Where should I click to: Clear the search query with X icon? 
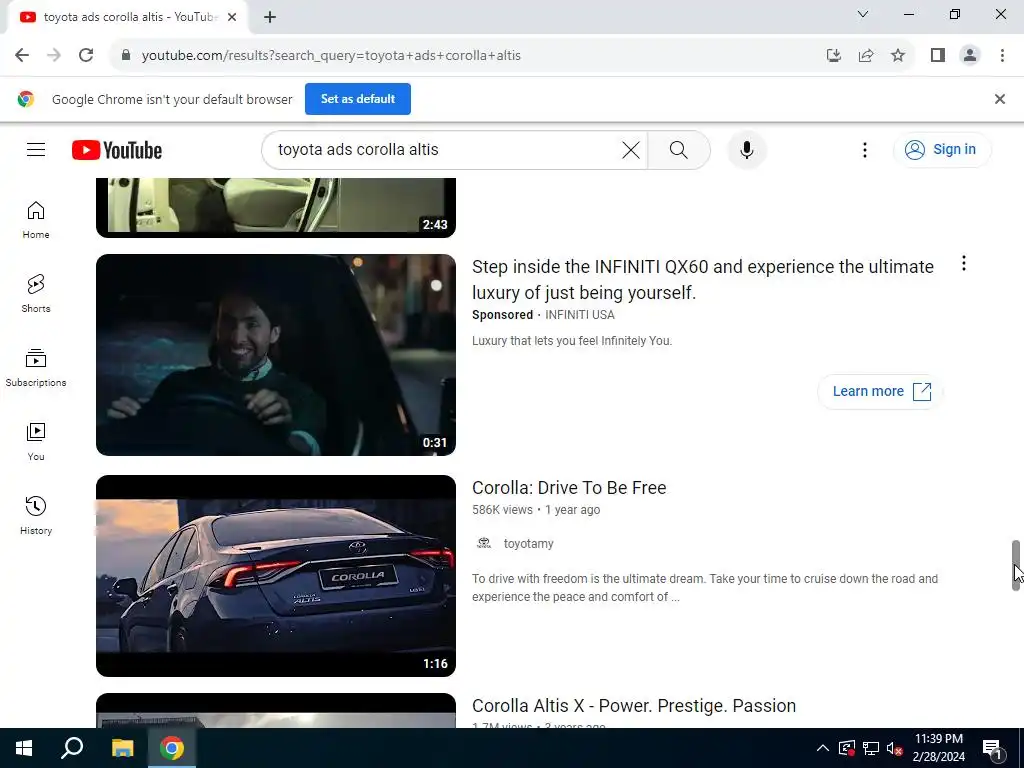click(x=630, y=150)
